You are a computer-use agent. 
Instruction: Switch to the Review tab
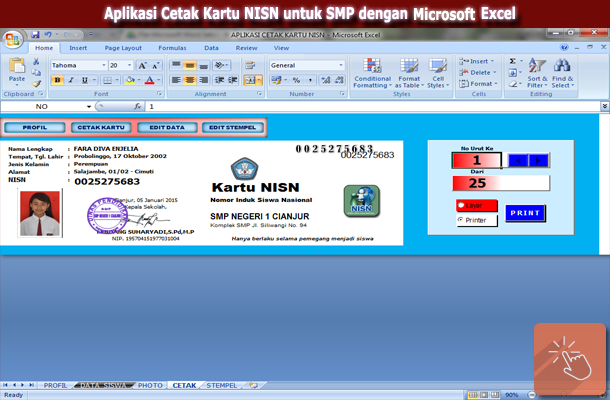[x=246, y=48]
